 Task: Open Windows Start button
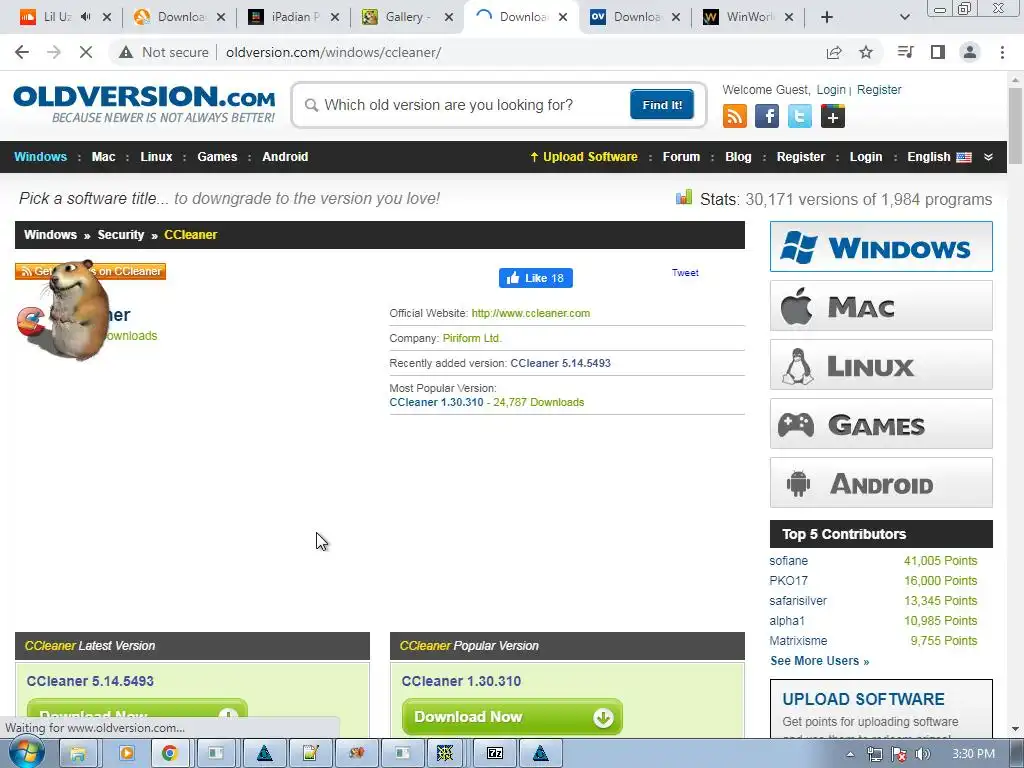tap(25, 752)
